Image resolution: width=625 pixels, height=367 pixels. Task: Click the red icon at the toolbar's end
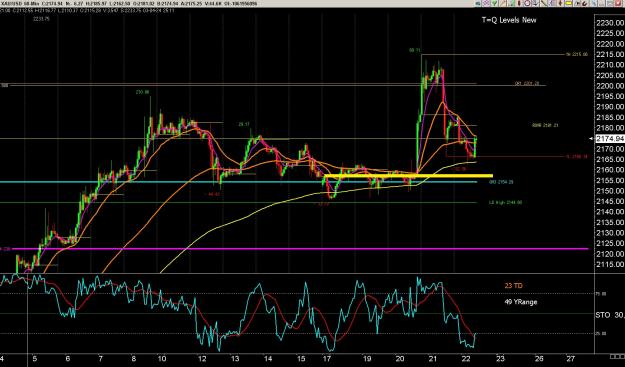point(618,4)
